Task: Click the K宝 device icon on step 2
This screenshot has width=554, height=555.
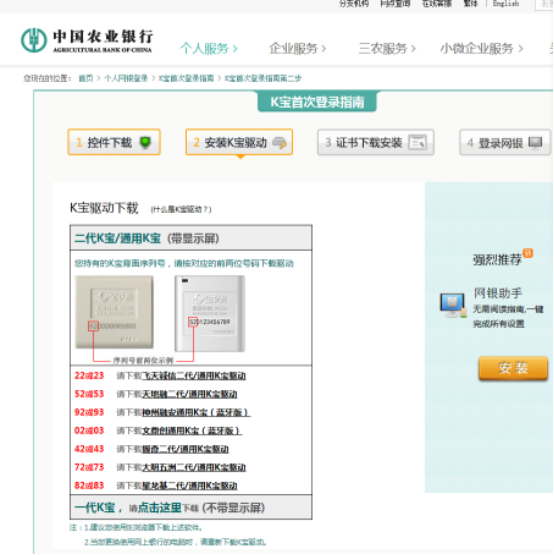Action: tap(280, 143)
